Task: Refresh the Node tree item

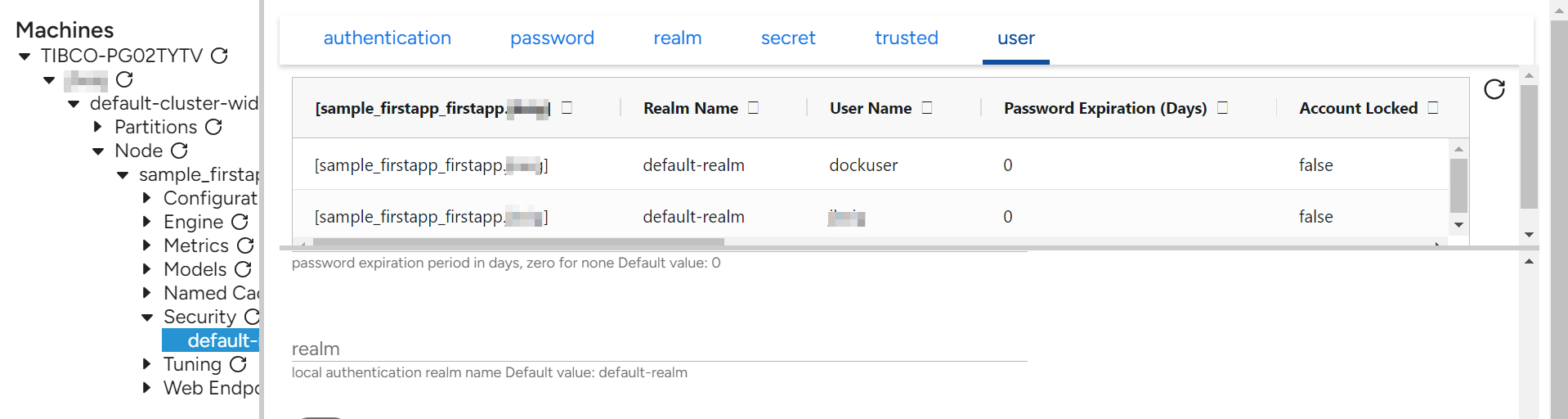Action: [x=180, y=151]
